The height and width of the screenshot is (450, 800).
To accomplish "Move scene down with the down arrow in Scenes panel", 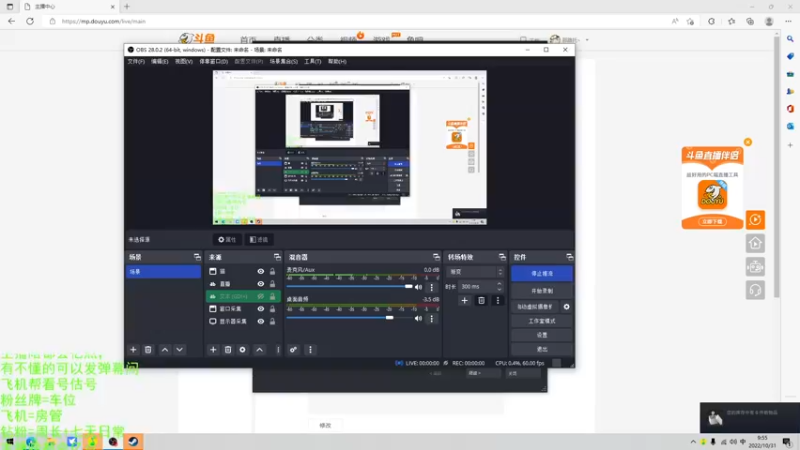I will point(180,349).
